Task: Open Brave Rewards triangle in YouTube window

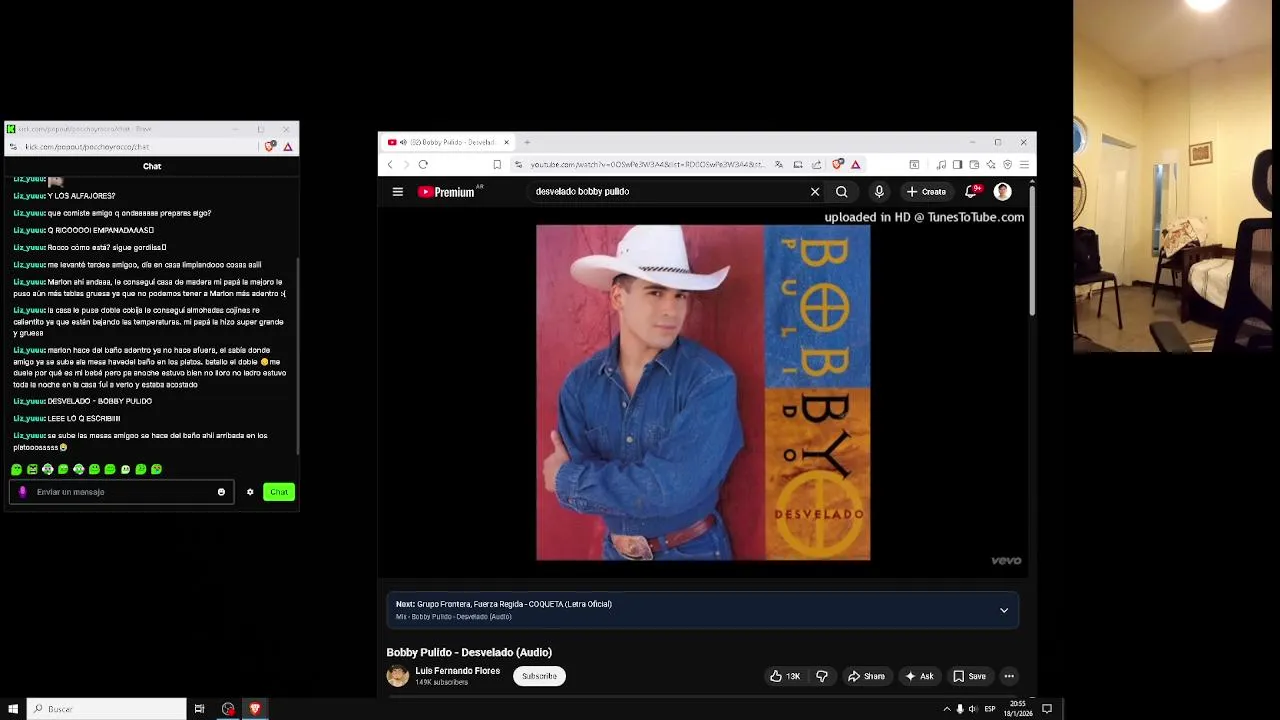Action: [855, 165]
